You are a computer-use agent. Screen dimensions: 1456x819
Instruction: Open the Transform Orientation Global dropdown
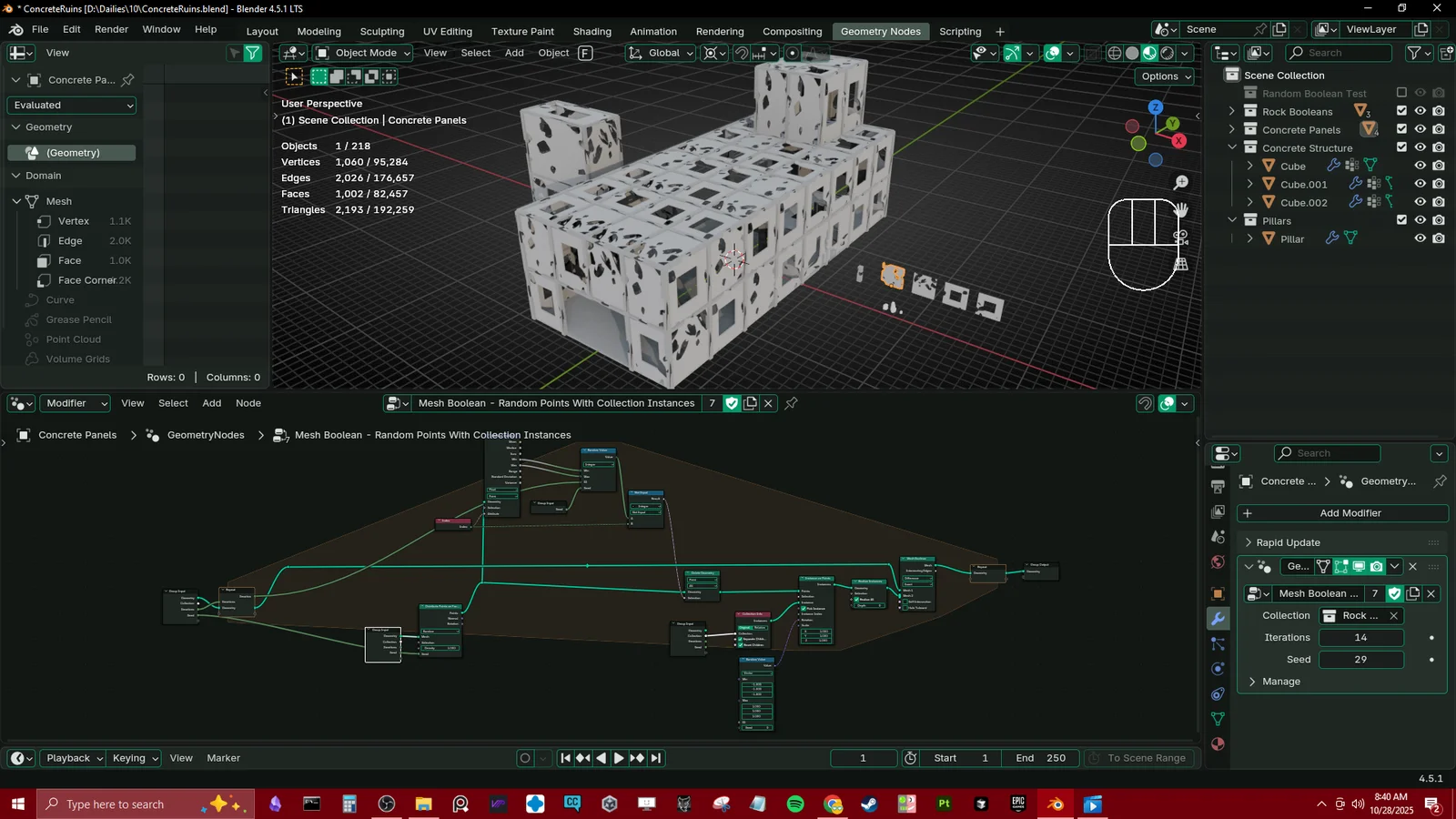point(663,53)
